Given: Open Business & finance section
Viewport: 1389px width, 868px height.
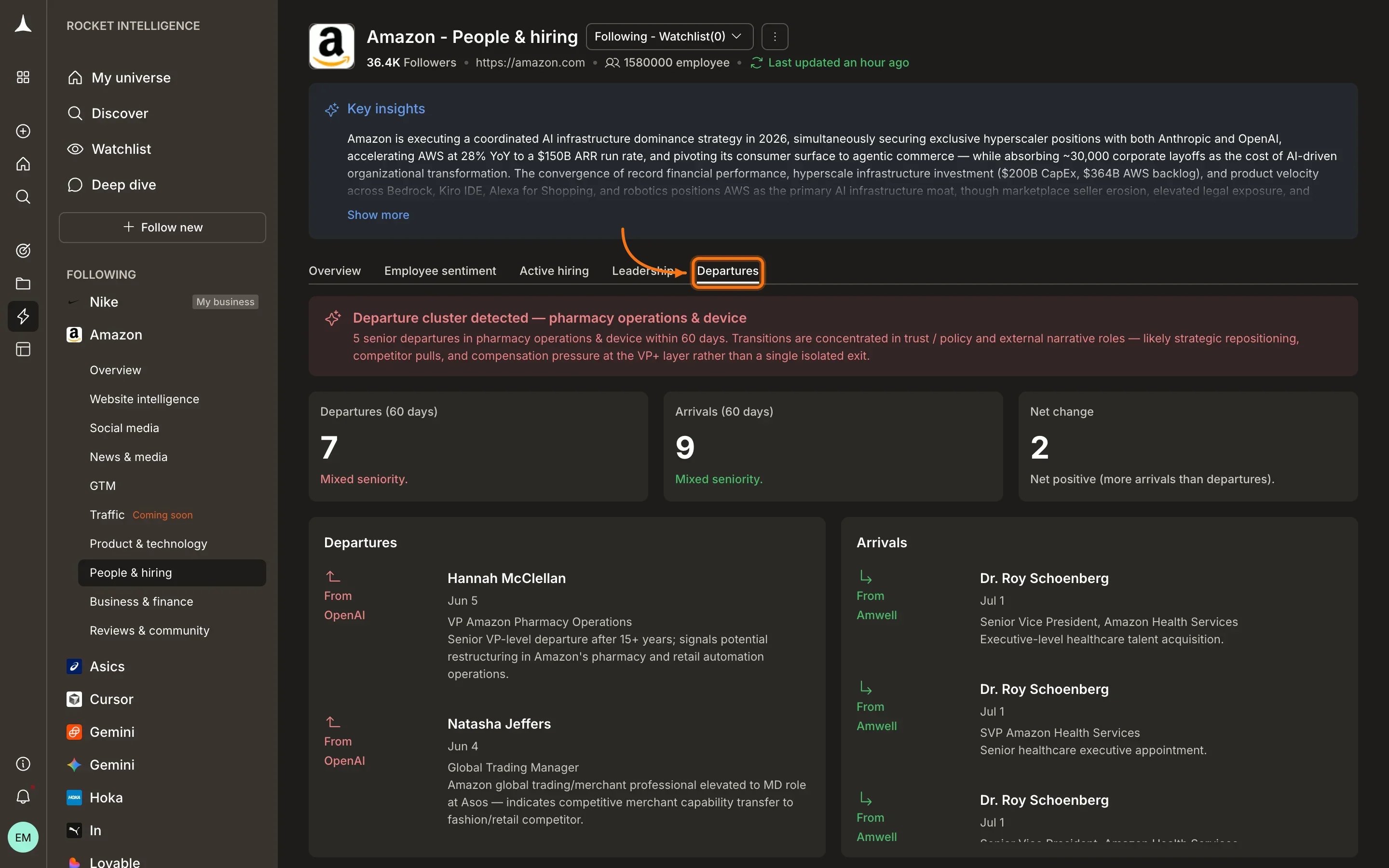Looking at the screenshot, I should click(x=142, y=602).
